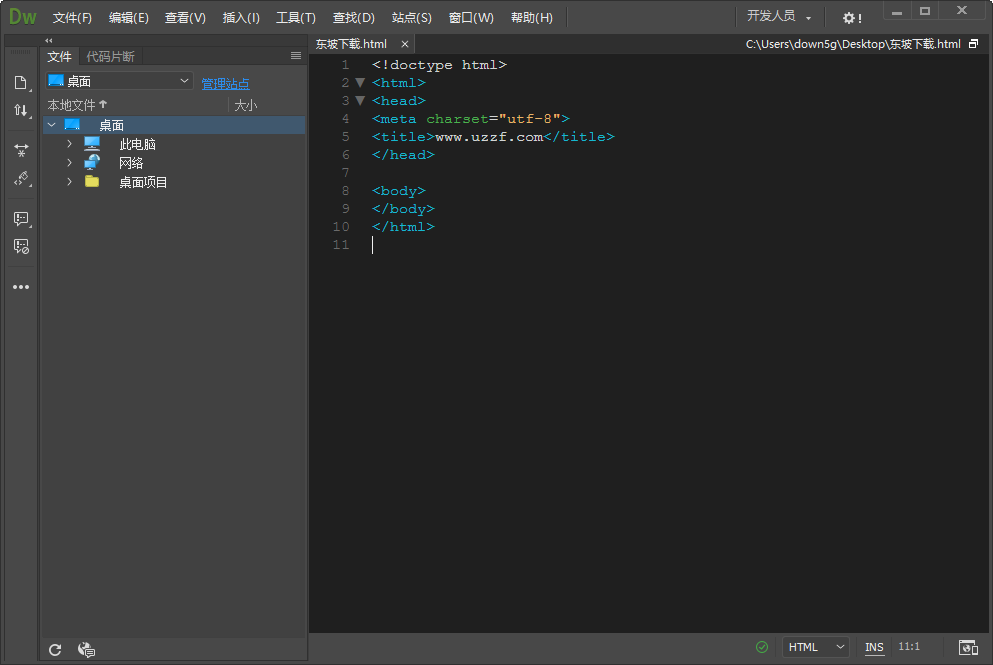Open the 查看(V) menu
The image size is (993, 665).
pyautogui.click(x=185, y=18)
